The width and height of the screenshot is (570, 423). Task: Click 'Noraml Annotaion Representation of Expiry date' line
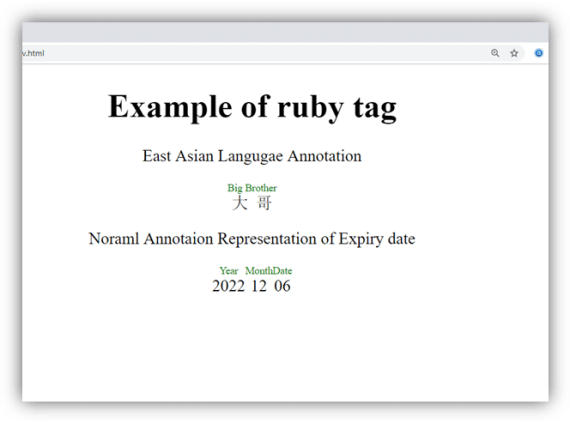252,239
